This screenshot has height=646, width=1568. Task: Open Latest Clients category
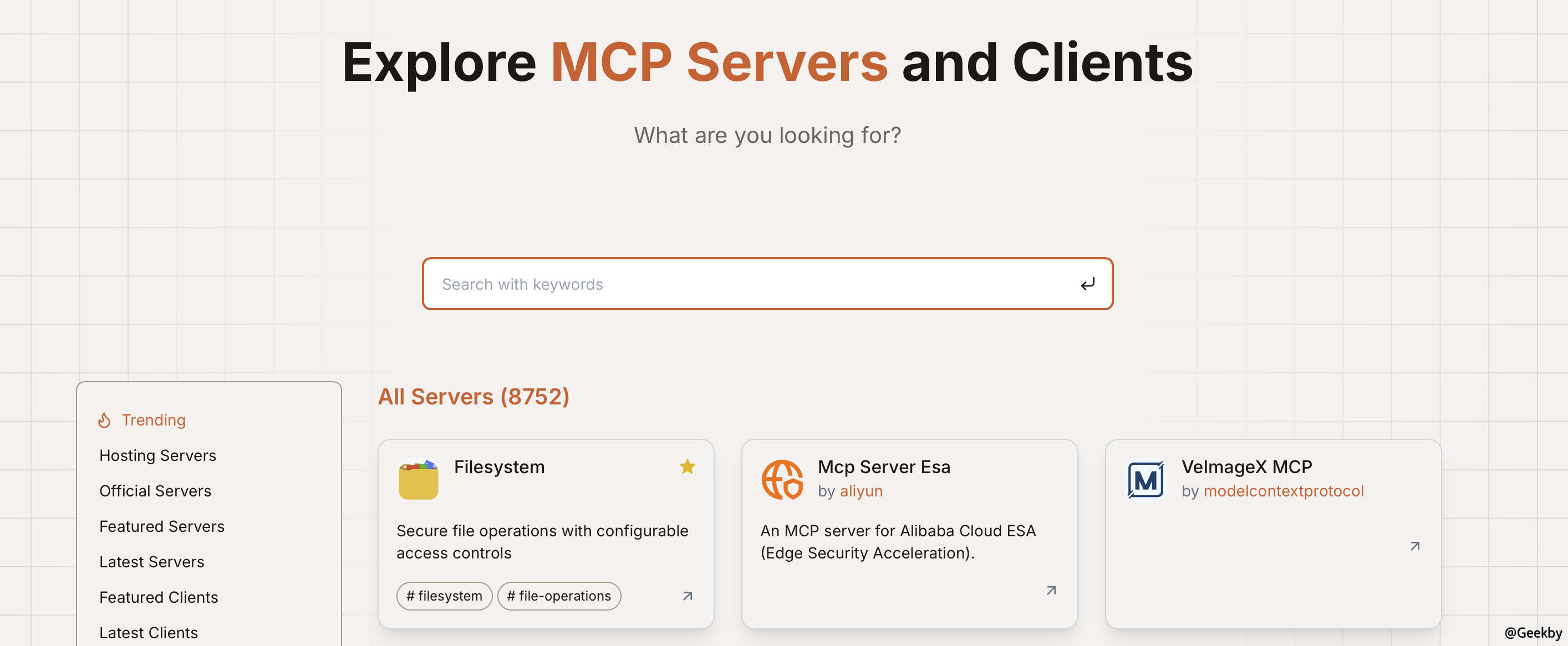tap(149, 633)
